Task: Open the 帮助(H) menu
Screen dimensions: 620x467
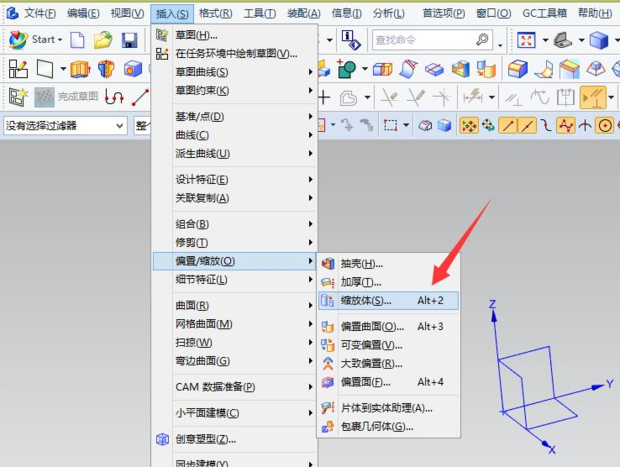Action: pos(595,14)
